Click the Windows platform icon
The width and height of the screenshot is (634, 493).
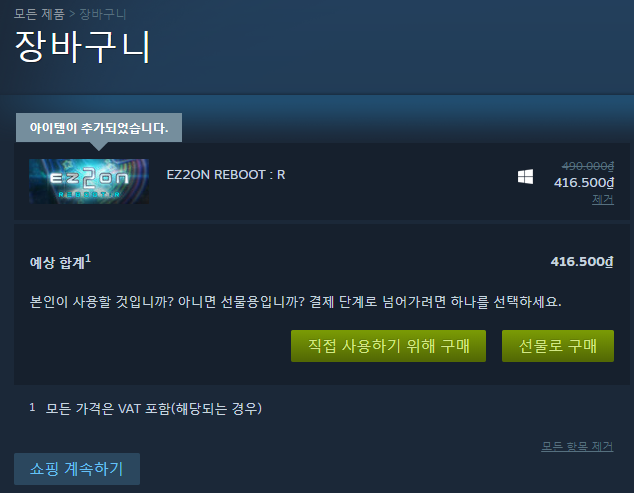click(525, 176)
